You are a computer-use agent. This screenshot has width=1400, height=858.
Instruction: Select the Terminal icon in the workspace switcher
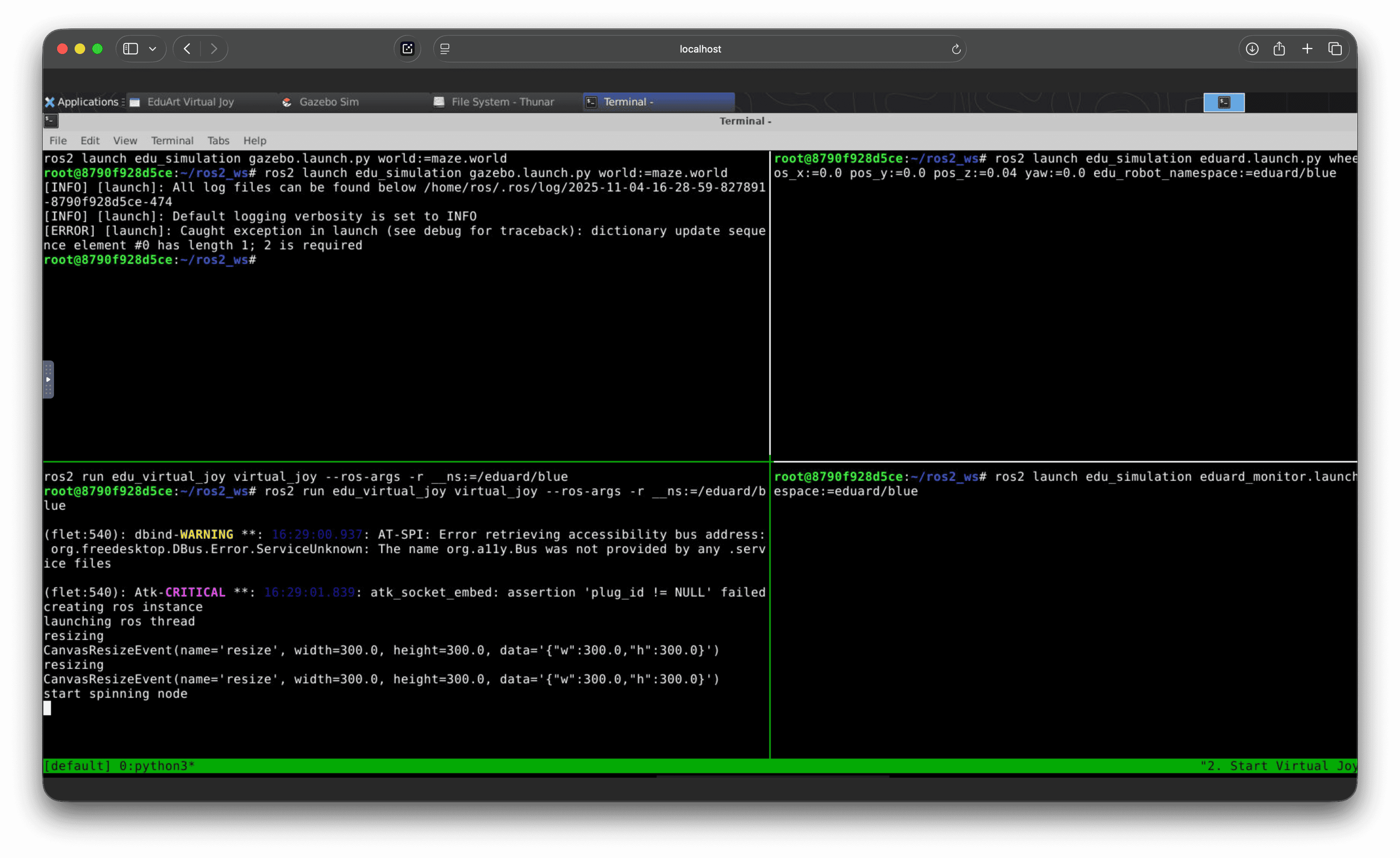pos(1224,102)
